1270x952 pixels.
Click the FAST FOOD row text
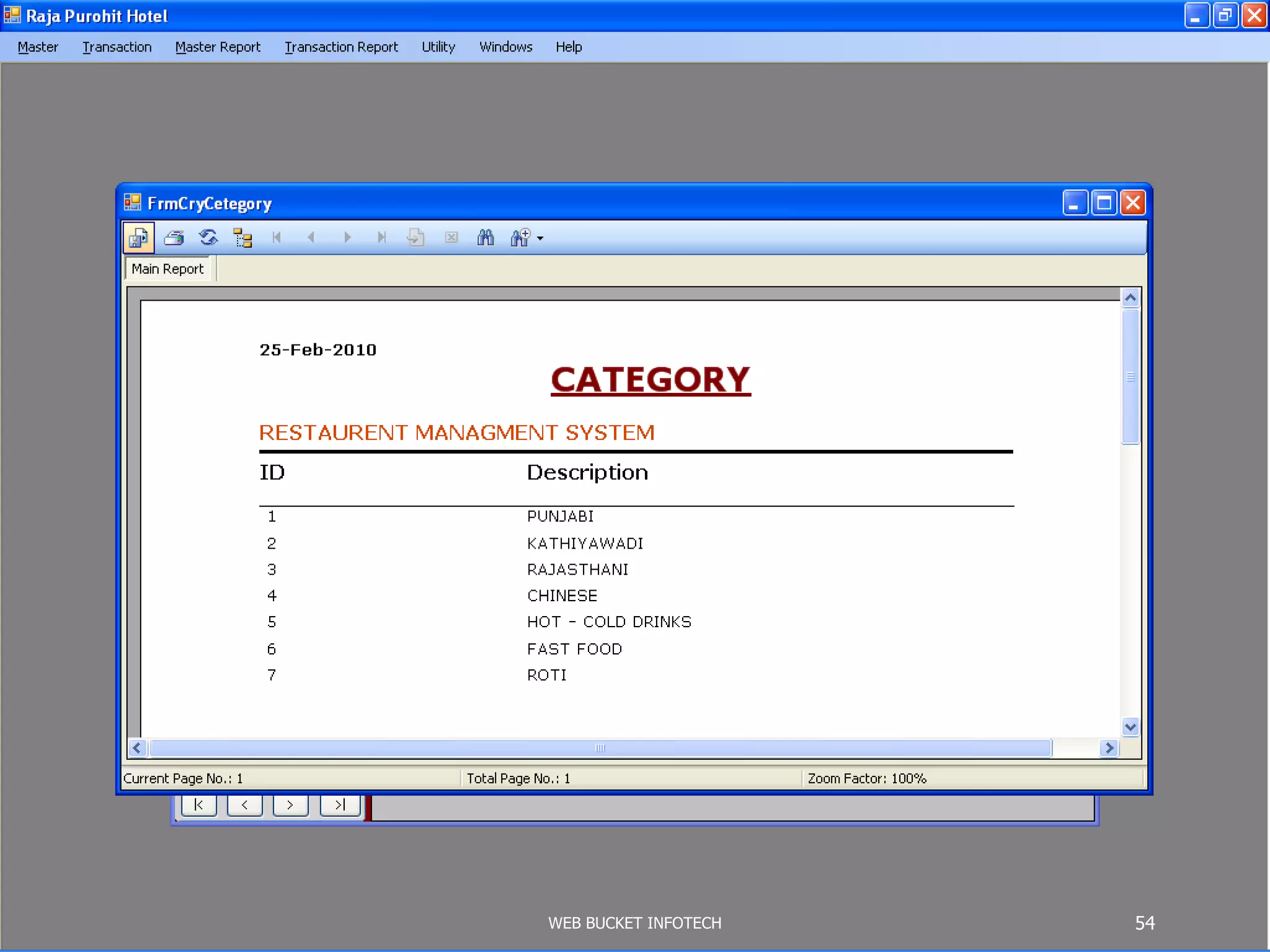pos(574,649)
